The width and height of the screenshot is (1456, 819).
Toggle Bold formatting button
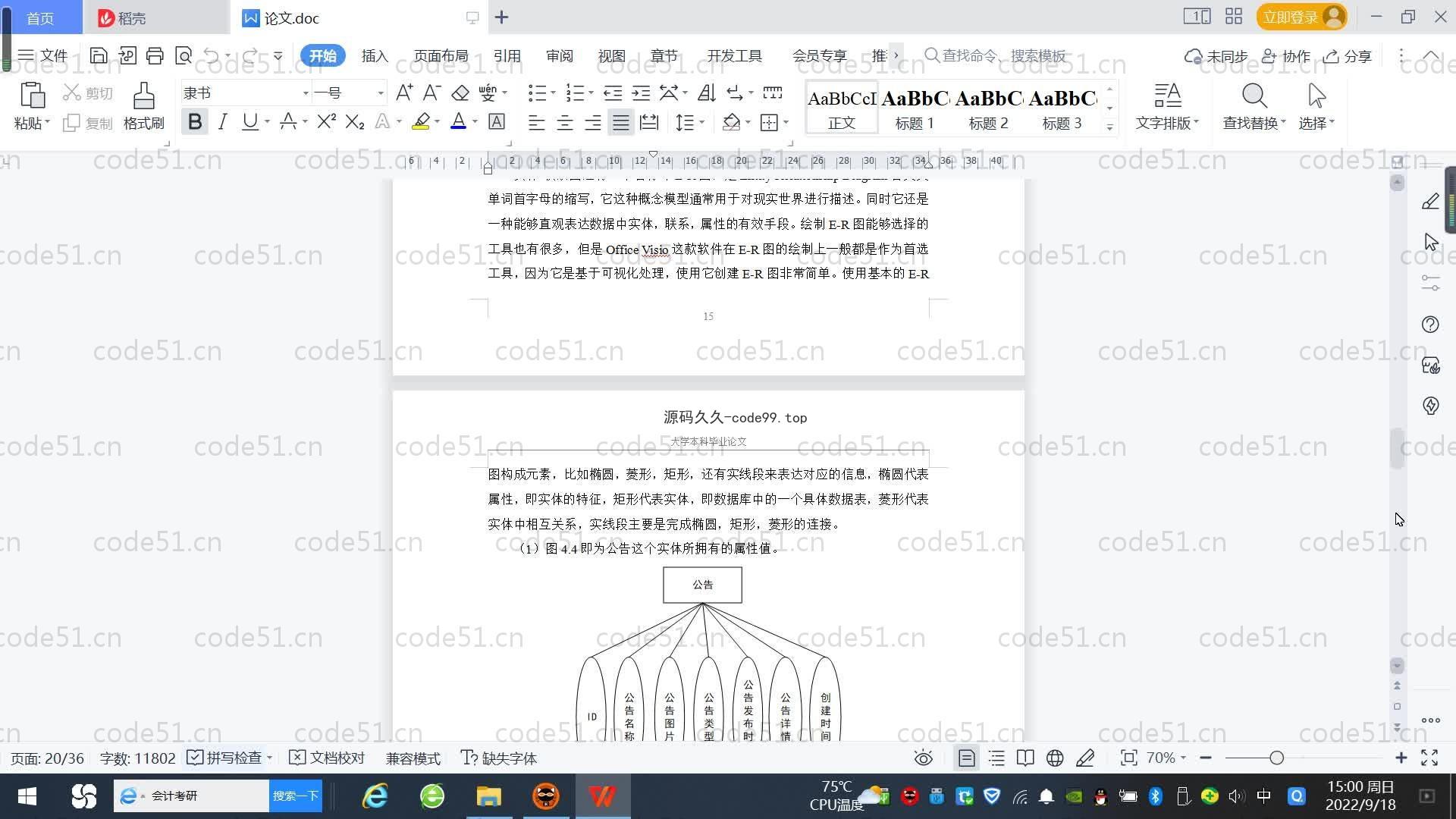195,122
